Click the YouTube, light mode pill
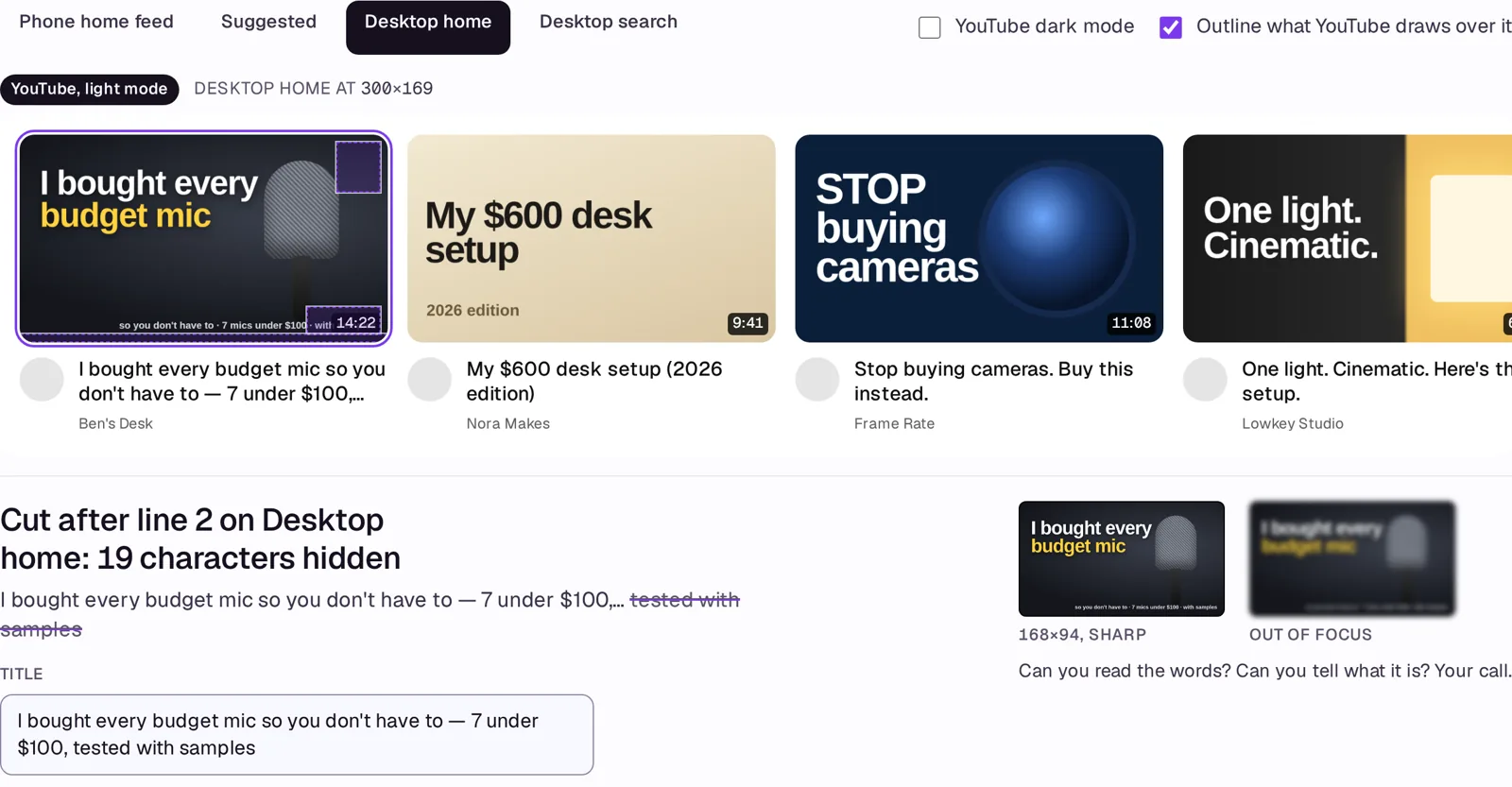 point(90,89)
